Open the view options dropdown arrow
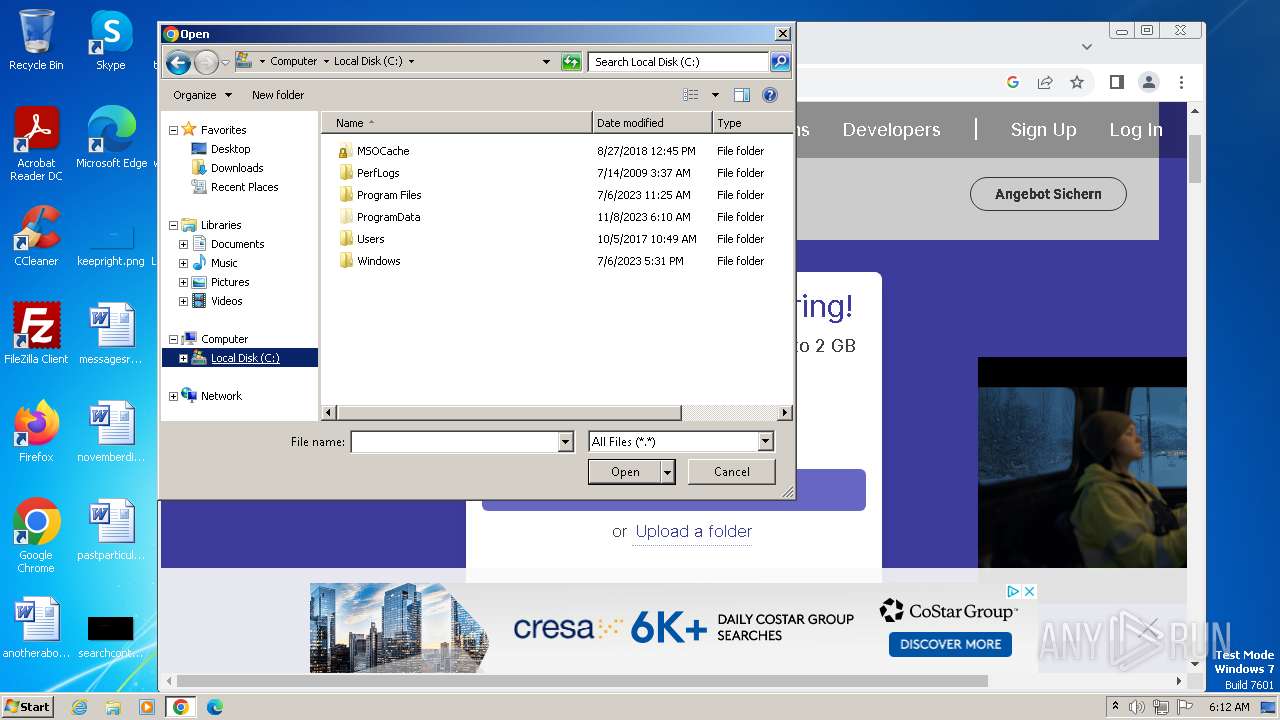 715,95
